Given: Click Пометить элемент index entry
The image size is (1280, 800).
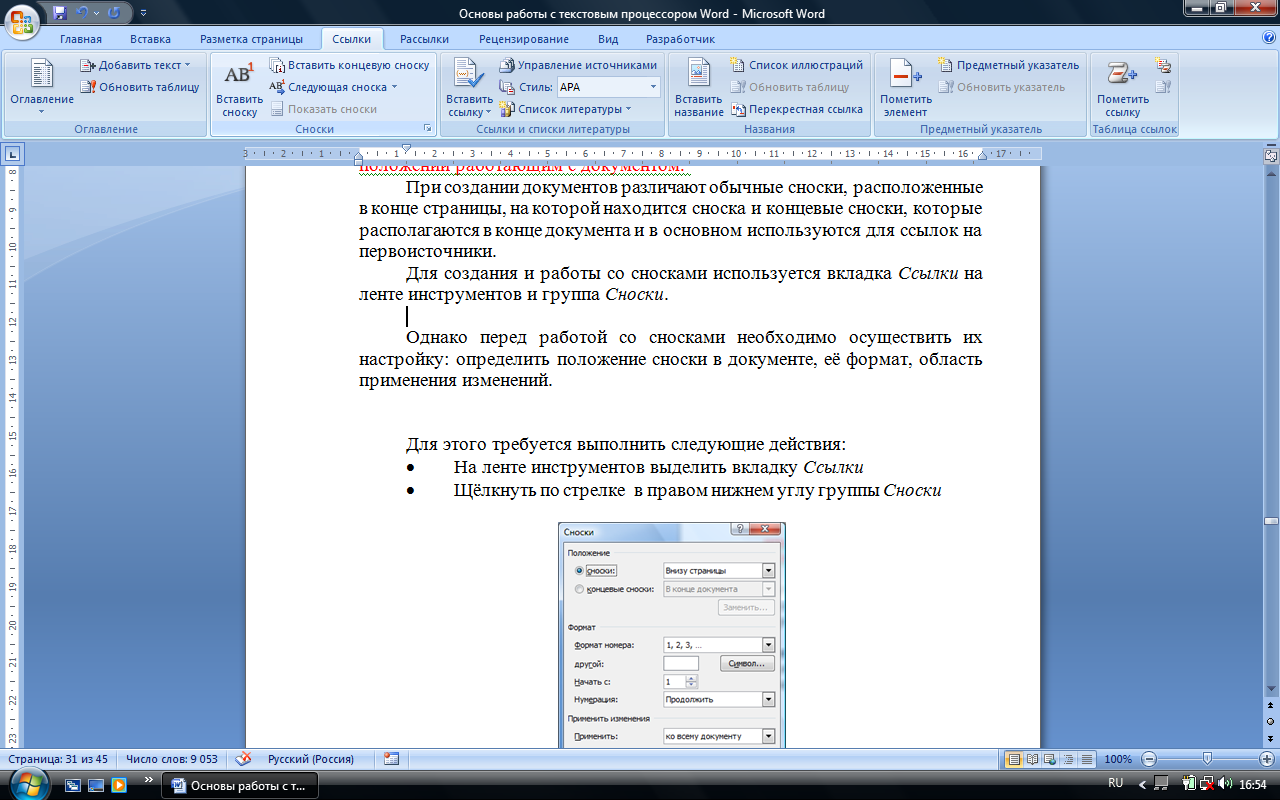Looking at the screenshot, I should click(x=905, y=88).
